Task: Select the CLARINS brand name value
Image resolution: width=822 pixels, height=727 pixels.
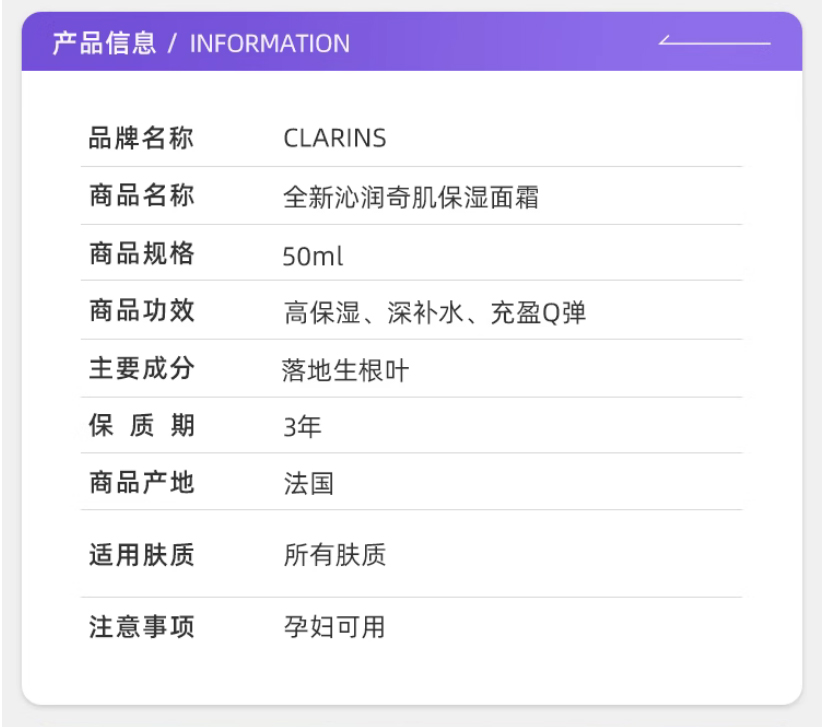Action: 335,138
